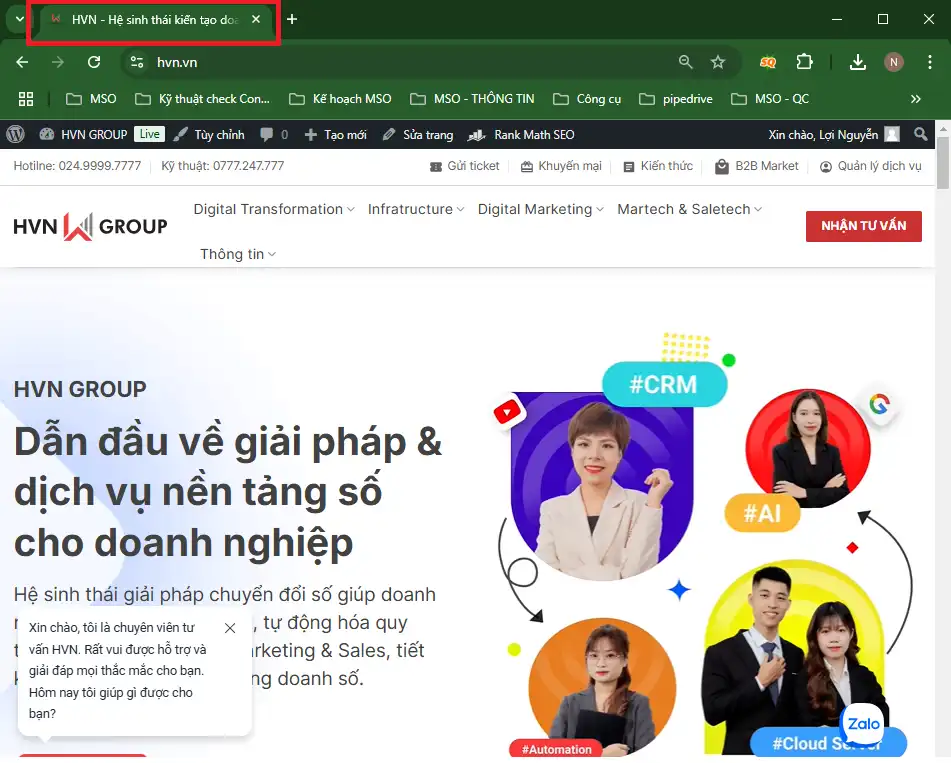Open the Chrome downloads icon

point(857,62)
